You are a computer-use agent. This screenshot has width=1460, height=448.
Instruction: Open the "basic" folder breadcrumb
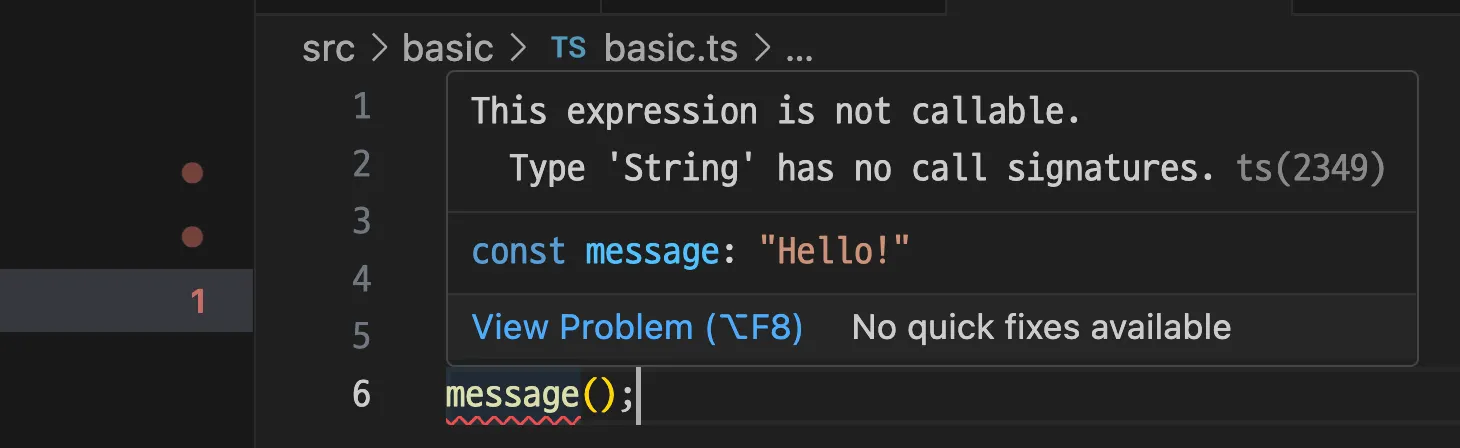coord(448,49)
